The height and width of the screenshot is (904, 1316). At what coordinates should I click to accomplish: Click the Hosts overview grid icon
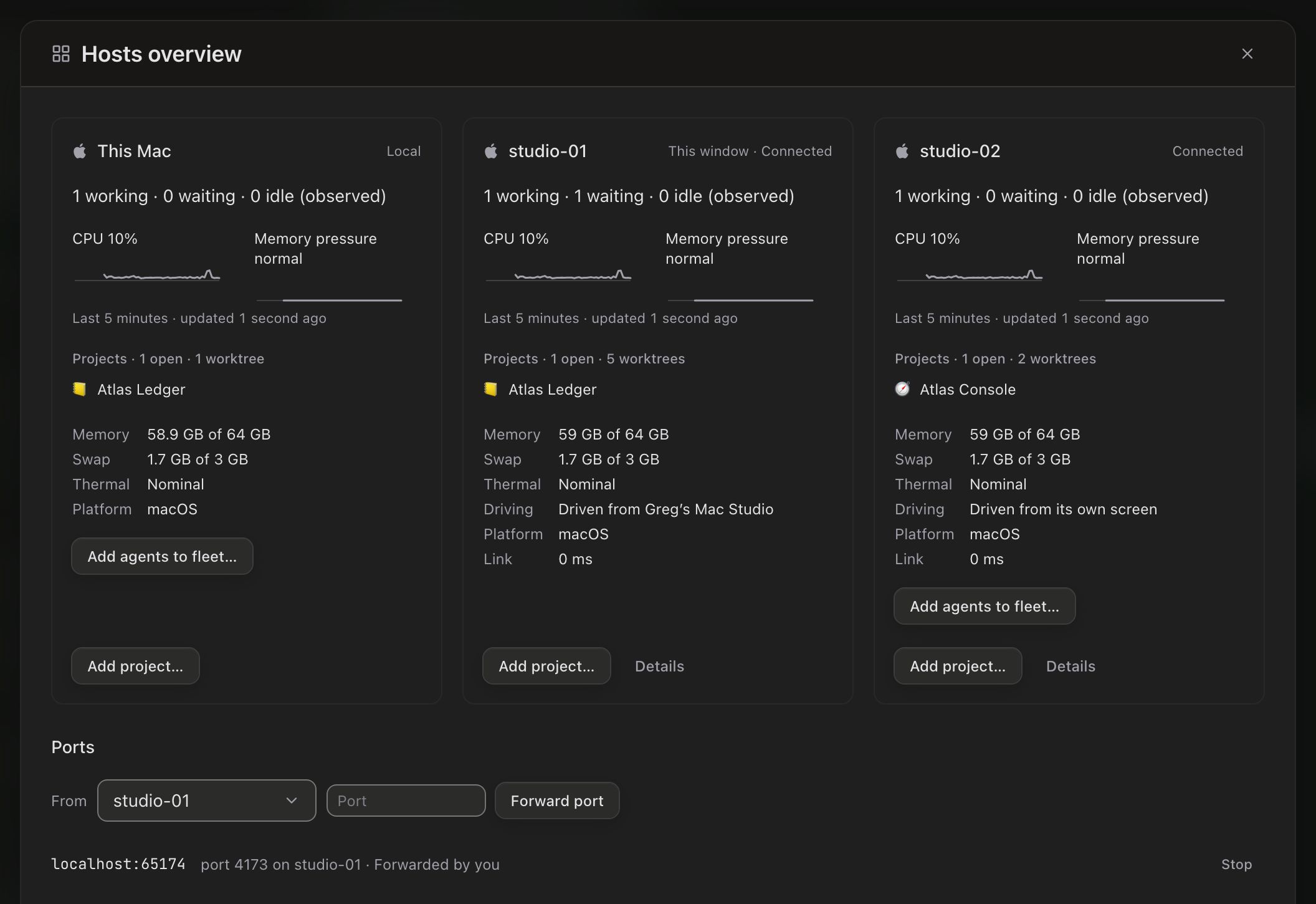point(61,54)
